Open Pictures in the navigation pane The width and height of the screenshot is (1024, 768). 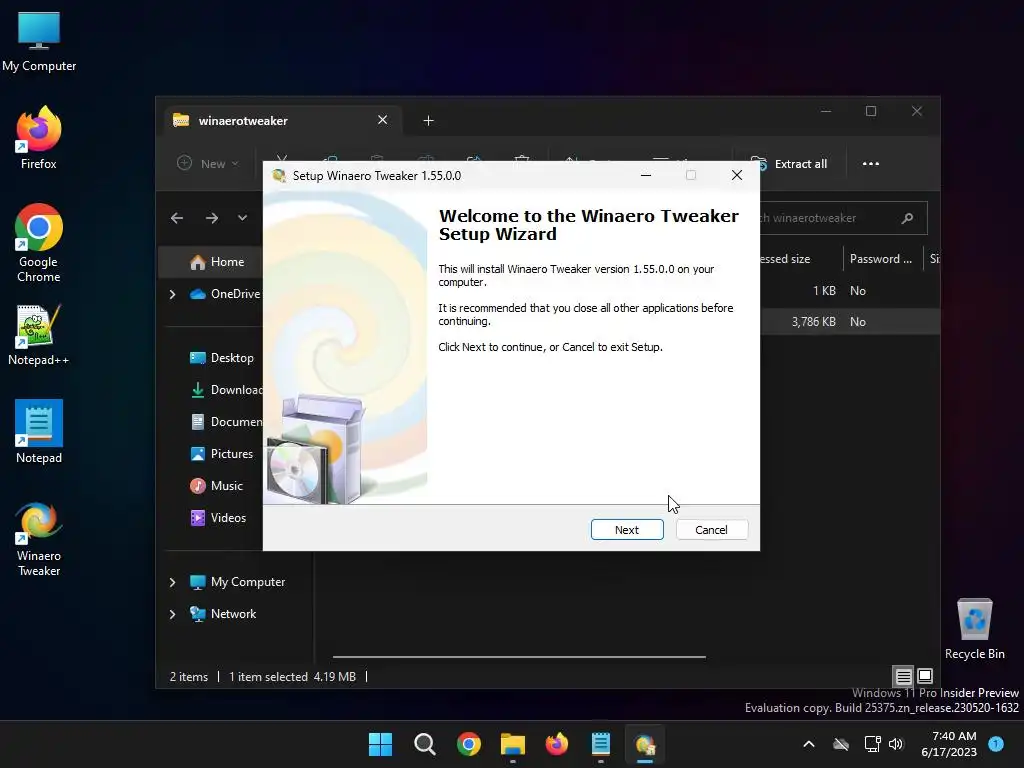[221, 454]
